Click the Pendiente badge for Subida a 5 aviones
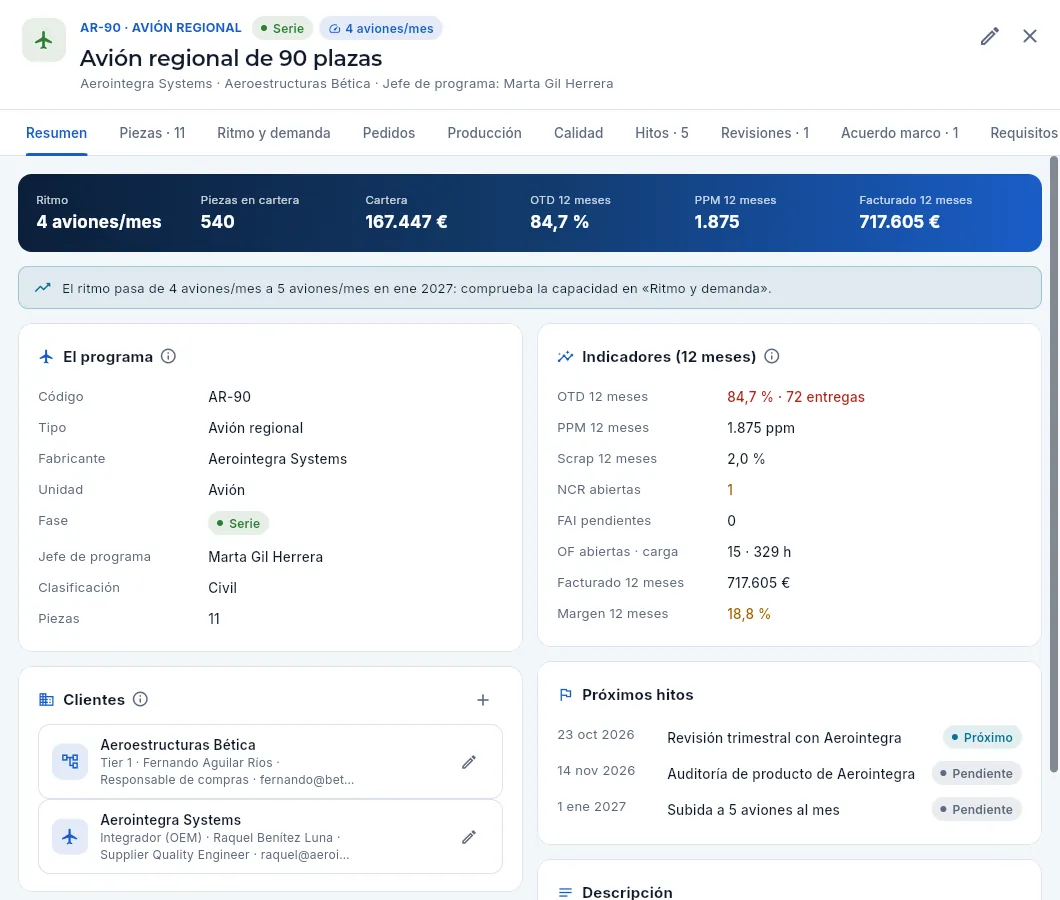This screenshot has height=900, width=1060. coord(977,809)
